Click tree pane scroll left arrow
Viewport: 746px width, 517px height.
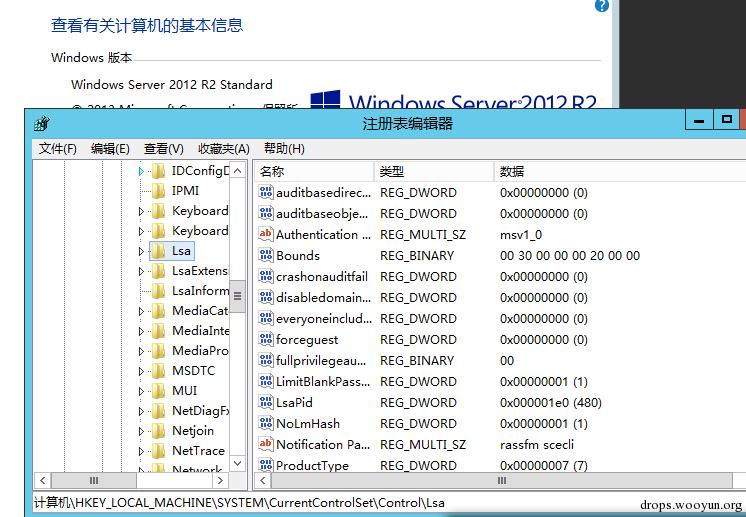pyautogui.click(x=43, y=480)
